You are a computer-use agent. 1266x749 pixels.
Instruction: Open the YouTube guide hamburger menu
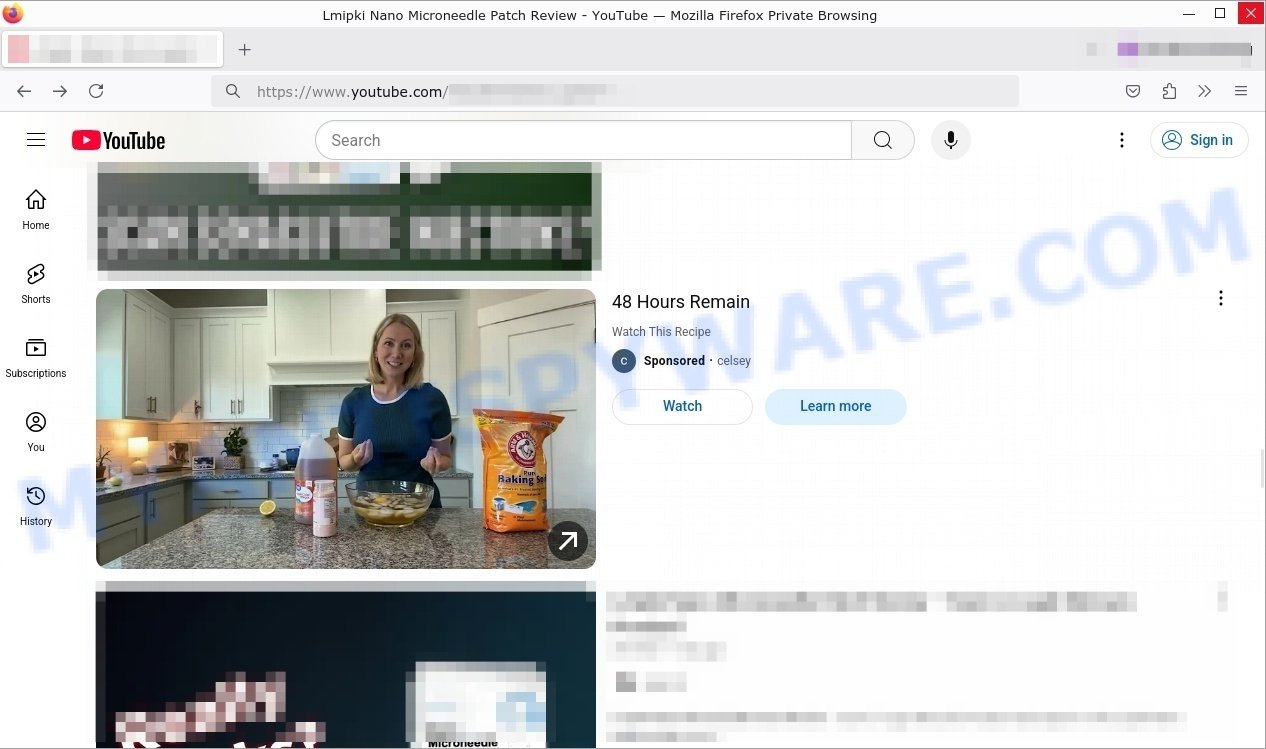36,140
